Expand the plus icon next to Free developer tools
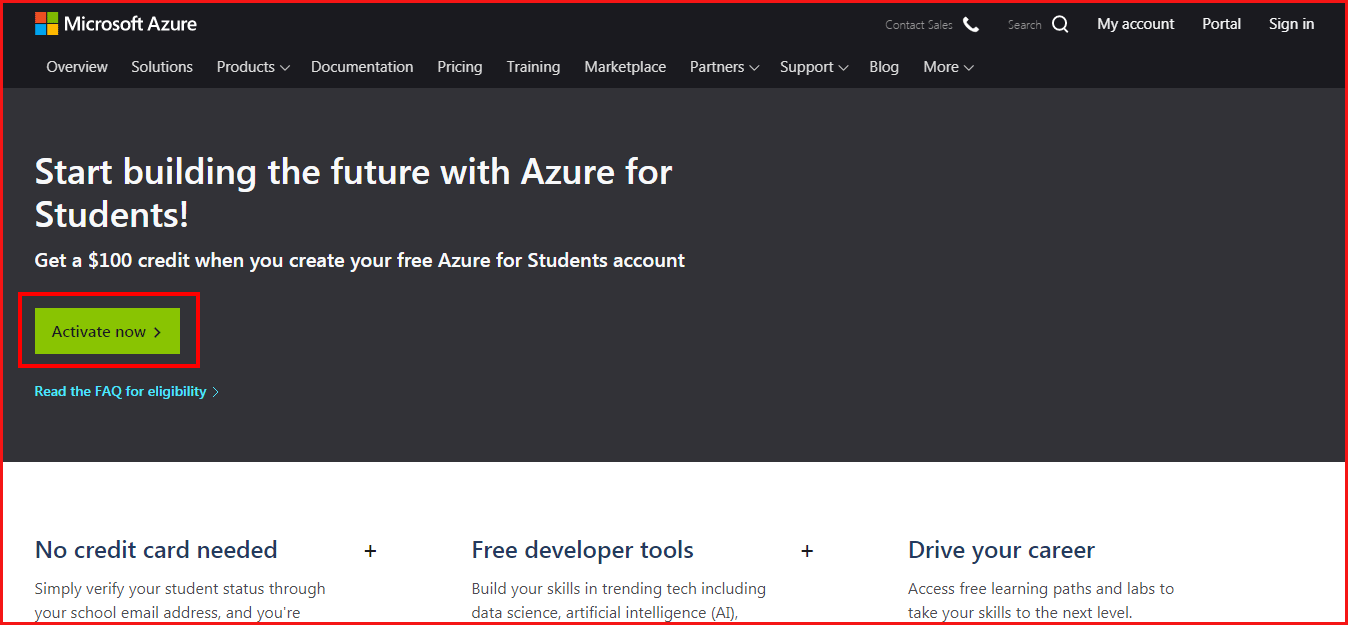The height and width of the screenshot is (625, 1348). 807,551
